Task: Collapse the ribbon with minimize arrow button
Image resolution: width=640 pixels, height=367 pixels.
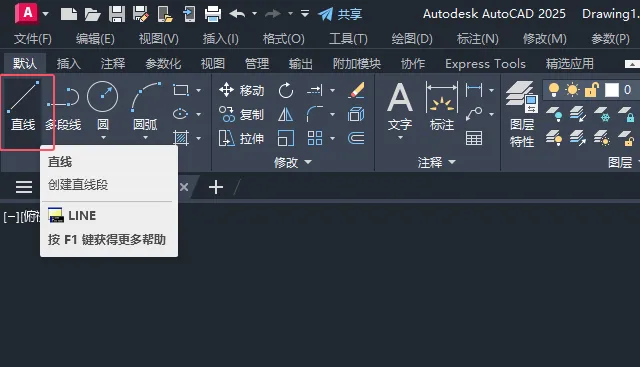Action: click(632, 64)
